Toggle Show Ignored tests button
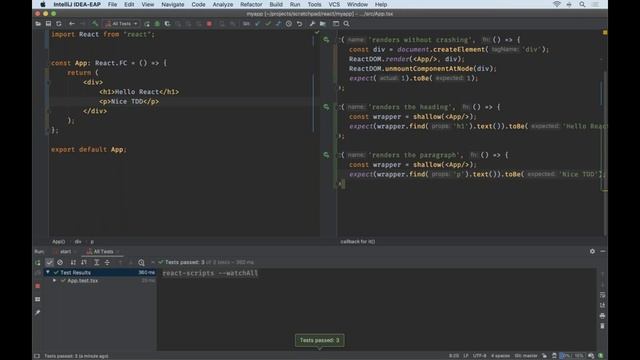Viewport: 640px width, 360px height. pos(60,262)
